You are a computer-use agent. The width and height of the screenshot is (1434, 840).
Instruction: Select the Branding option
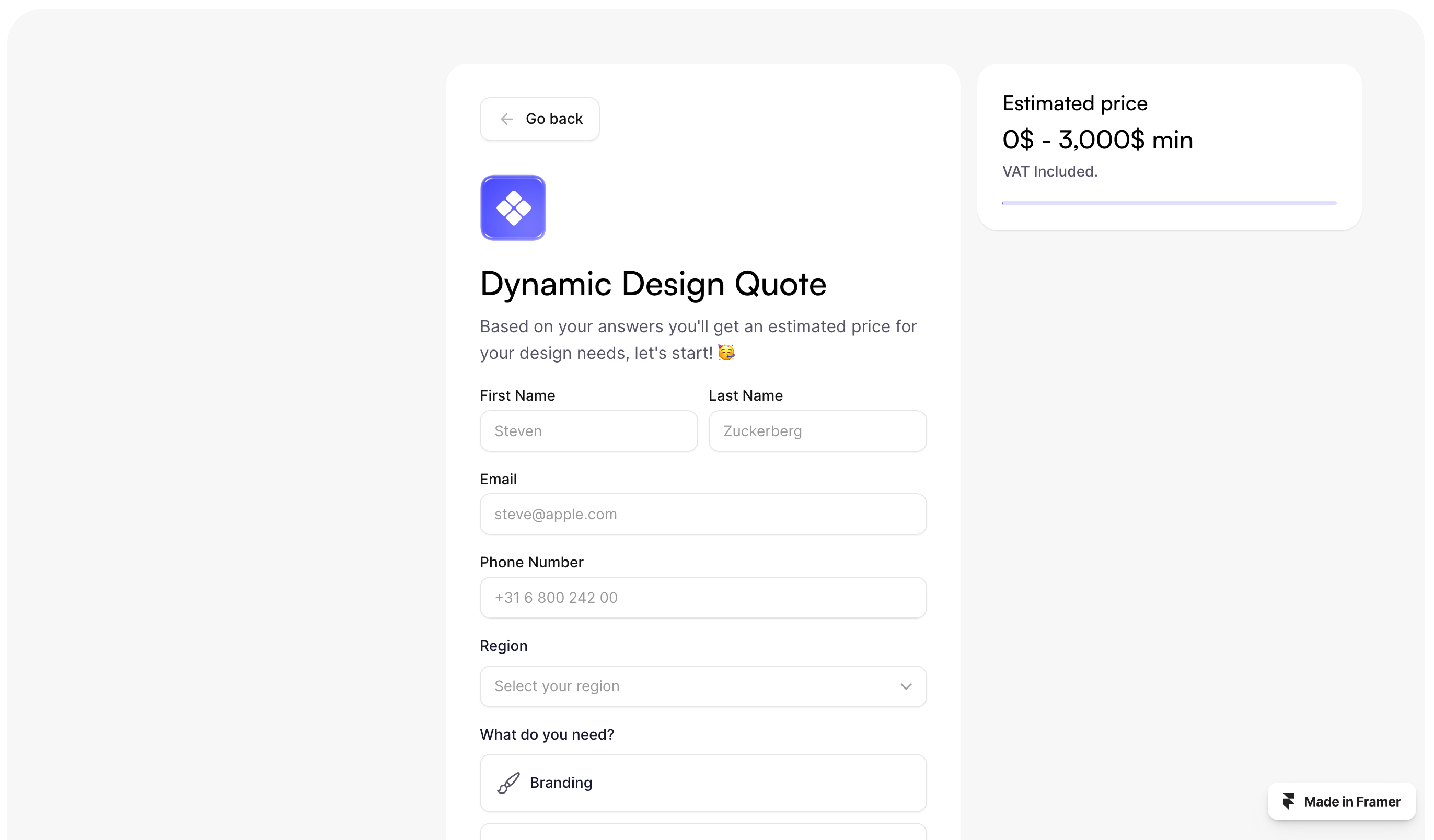[702, 783]
